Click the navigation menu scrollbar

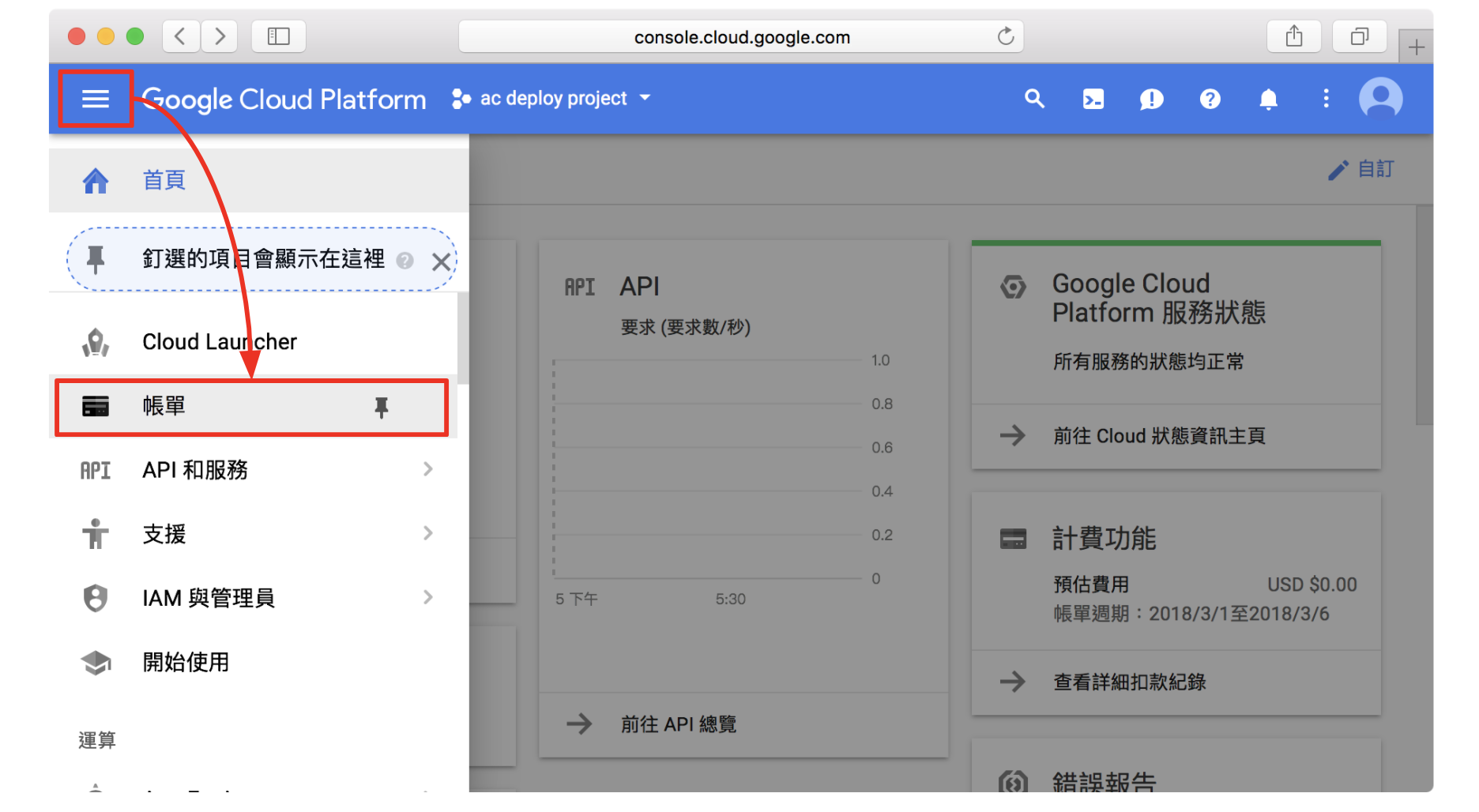point(463,338)
